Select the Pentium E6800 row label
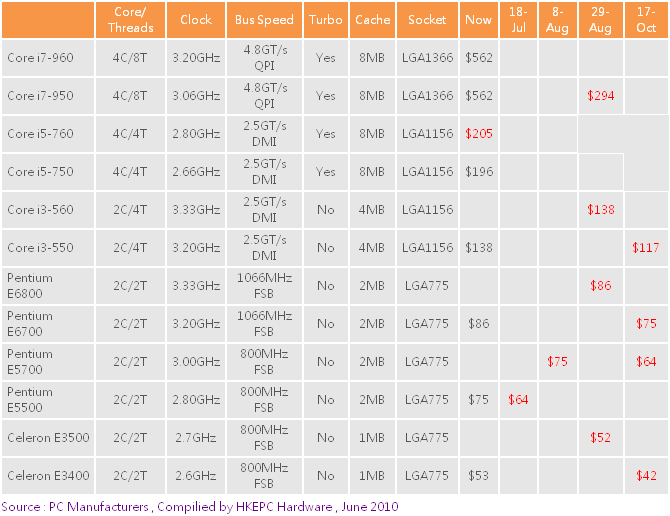Viewport: 670px width, 516px height. pos(30,286)
